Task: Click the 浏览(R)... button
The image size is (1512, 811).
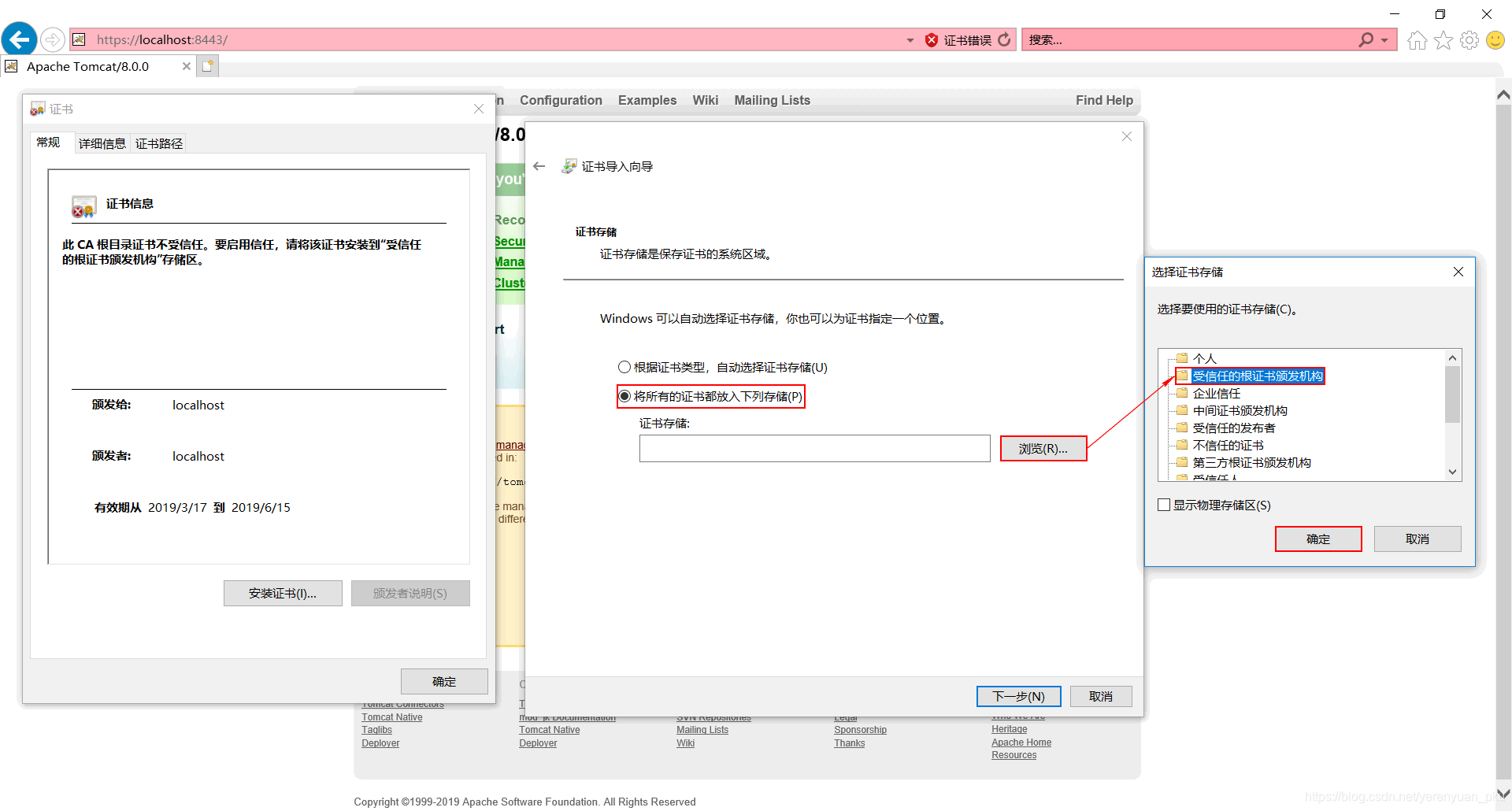Action: 1043,448
